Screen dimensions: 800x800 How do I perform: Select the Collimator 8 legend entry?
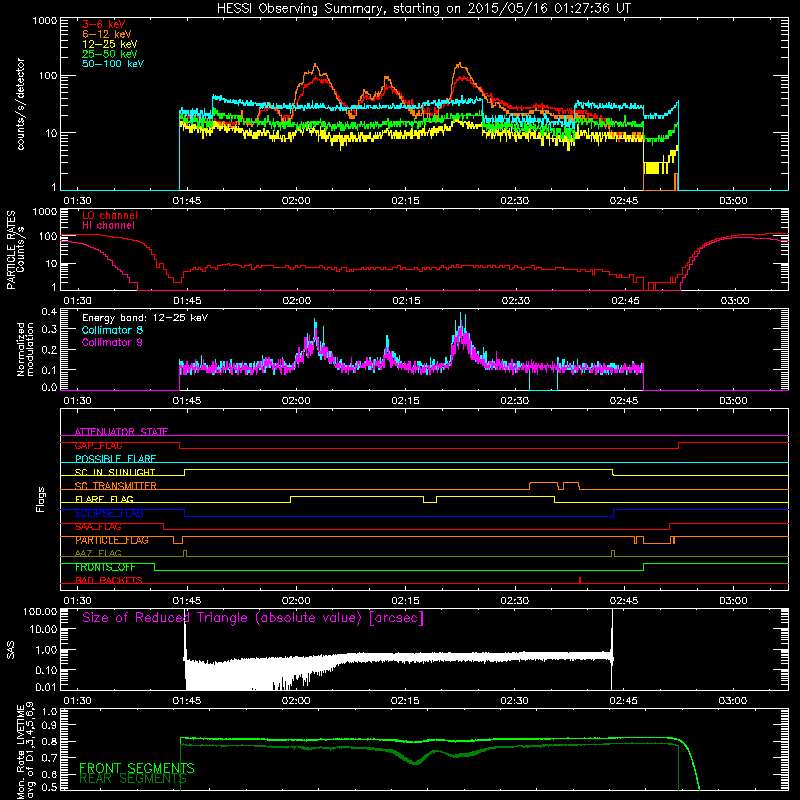112,330
